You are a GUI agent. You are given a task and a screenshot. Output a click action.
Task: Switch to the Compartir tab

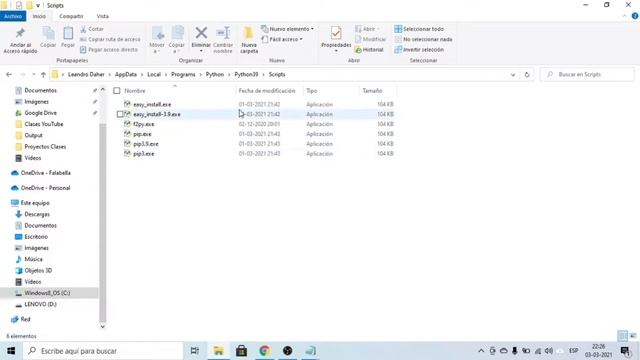tap(71, 16)
